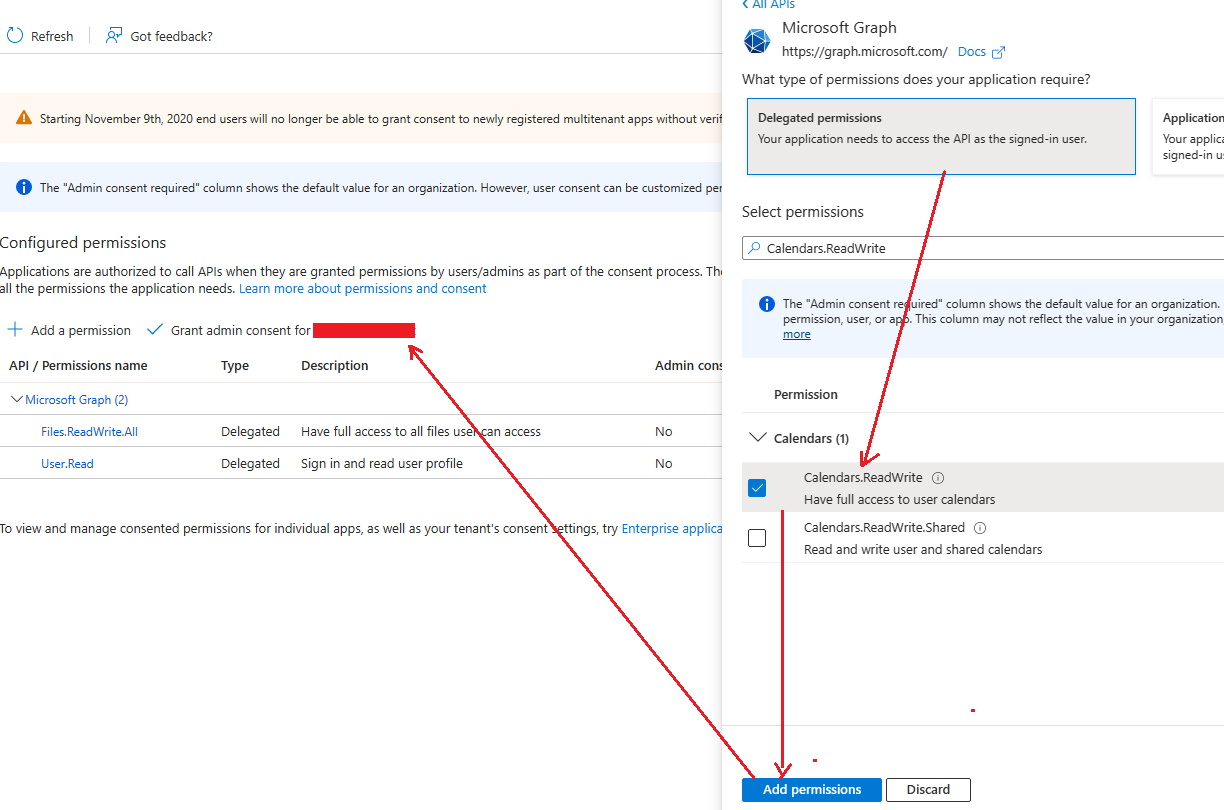The width and height of the screenshot is (1224, 810).
Task: Click the Refresh icon
Action: 15,36
